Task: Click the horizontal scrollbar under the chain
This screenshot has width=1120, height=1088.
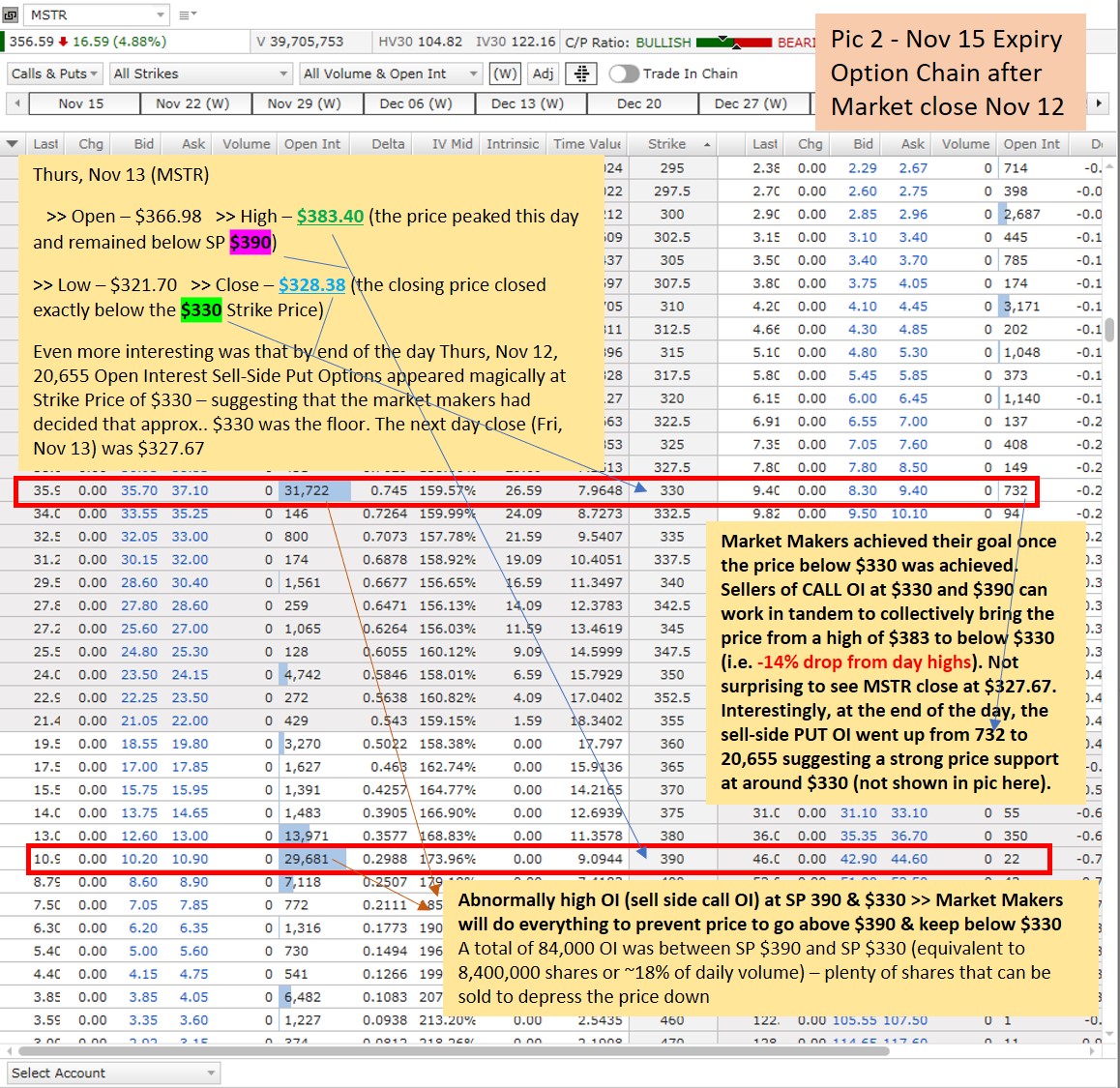Action: 453,1051
